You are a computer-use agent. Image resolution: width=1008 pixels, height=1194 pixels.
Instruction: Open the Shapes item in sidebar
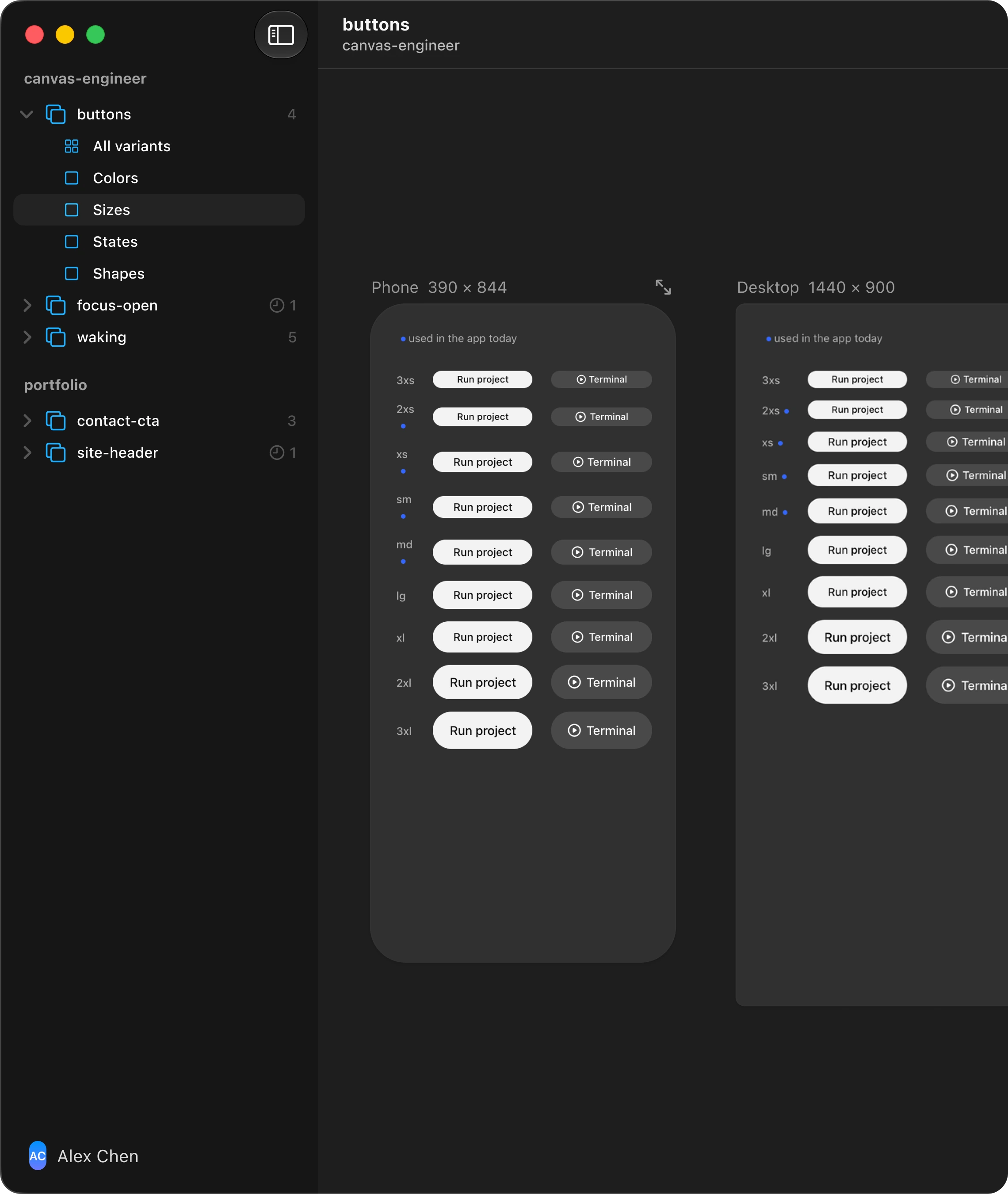click(x=159, y=274)
